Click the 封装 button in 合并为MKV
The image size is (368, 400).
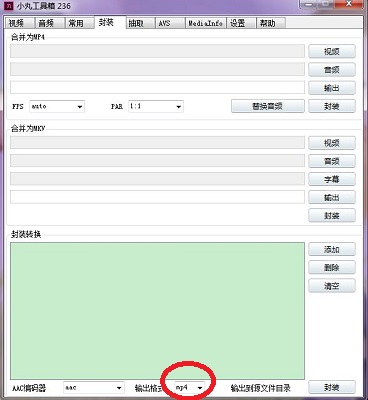click(x=332, y=216)
